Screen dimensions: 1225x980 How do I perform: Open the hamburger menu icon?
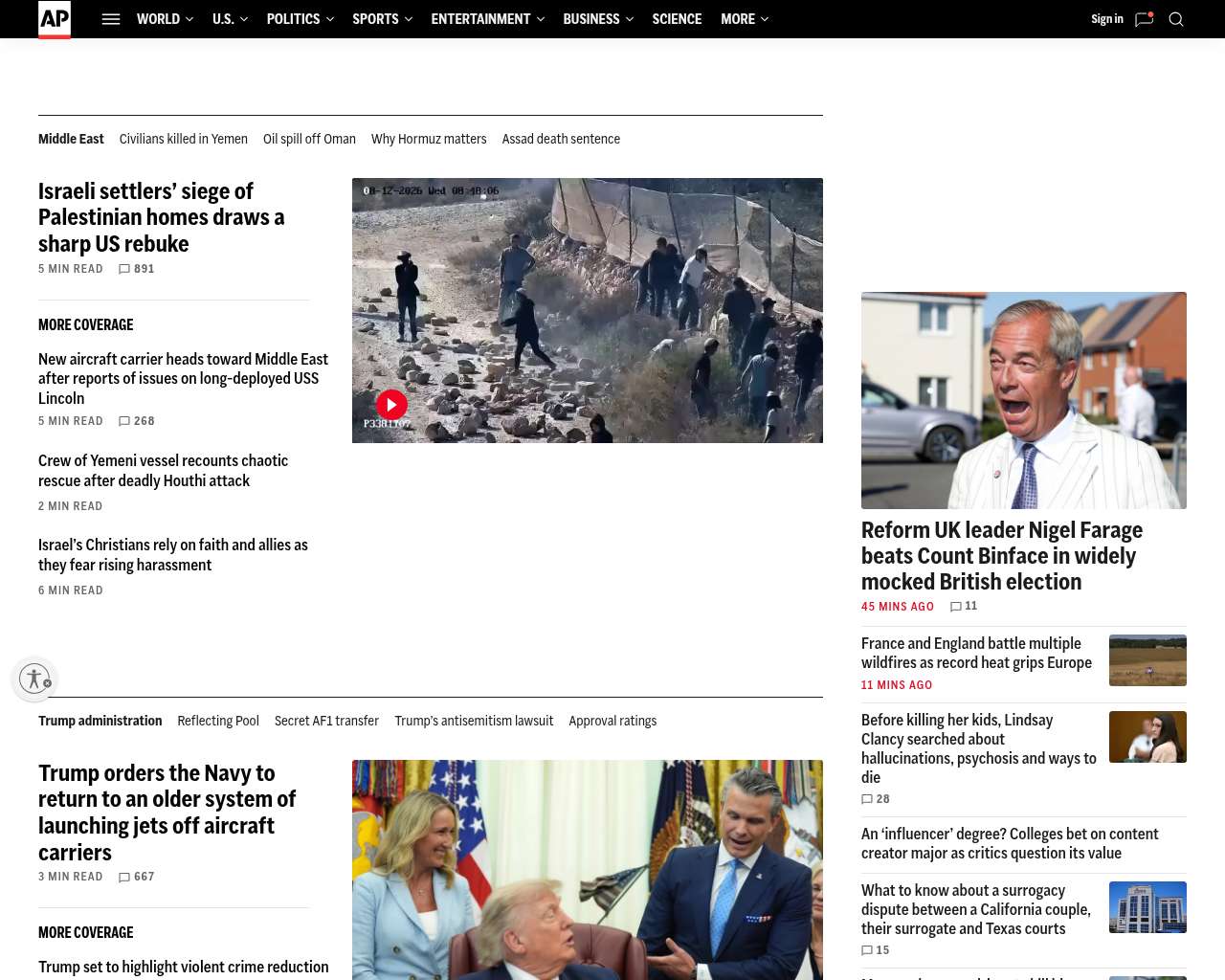(111, 19)
